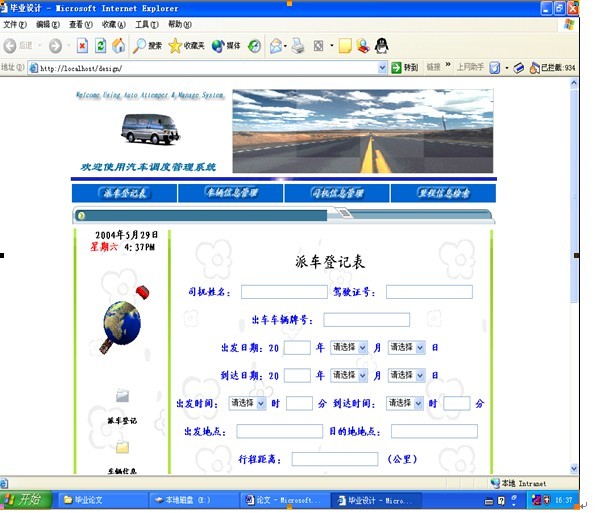600x513 pixels.
Task: Click the QQ penguin toolbar icon
Action: tap(381, 46)
